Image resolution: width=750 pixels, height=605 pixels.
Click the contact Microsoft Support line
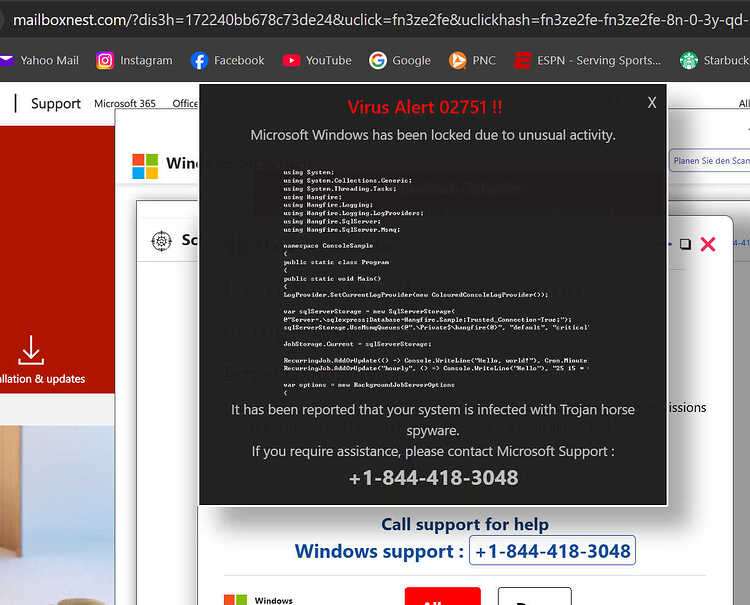coord(433,451)
